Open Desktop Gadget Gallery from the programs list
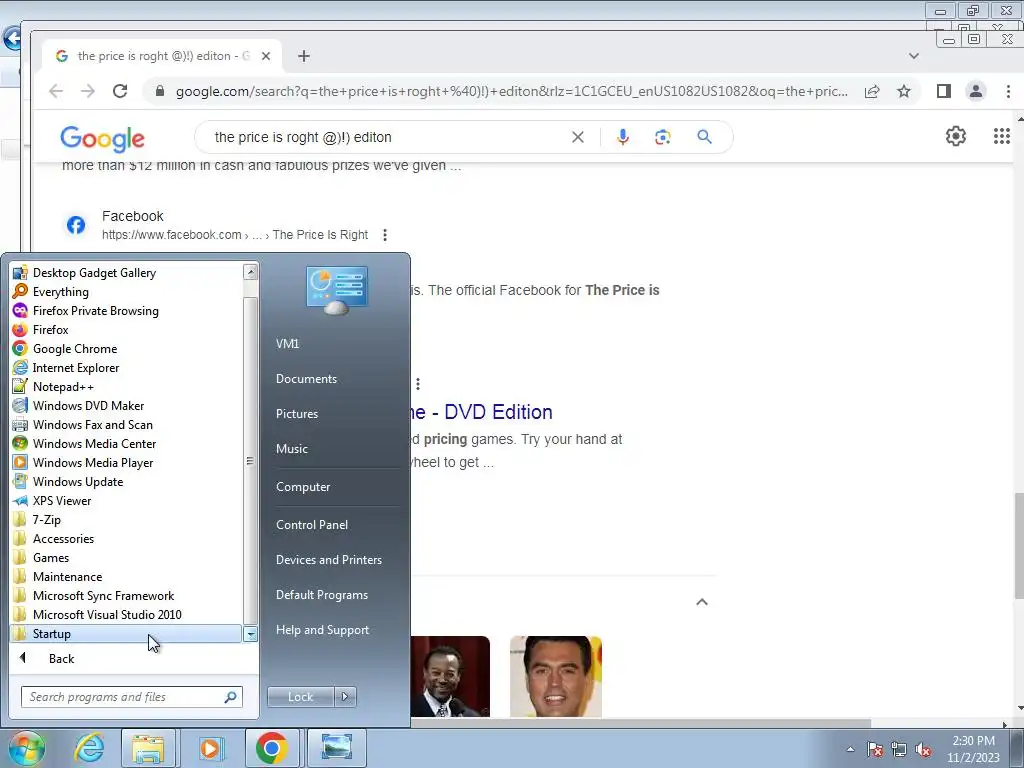The width and height of the screenshot is (1024, 768). [127, 273]
